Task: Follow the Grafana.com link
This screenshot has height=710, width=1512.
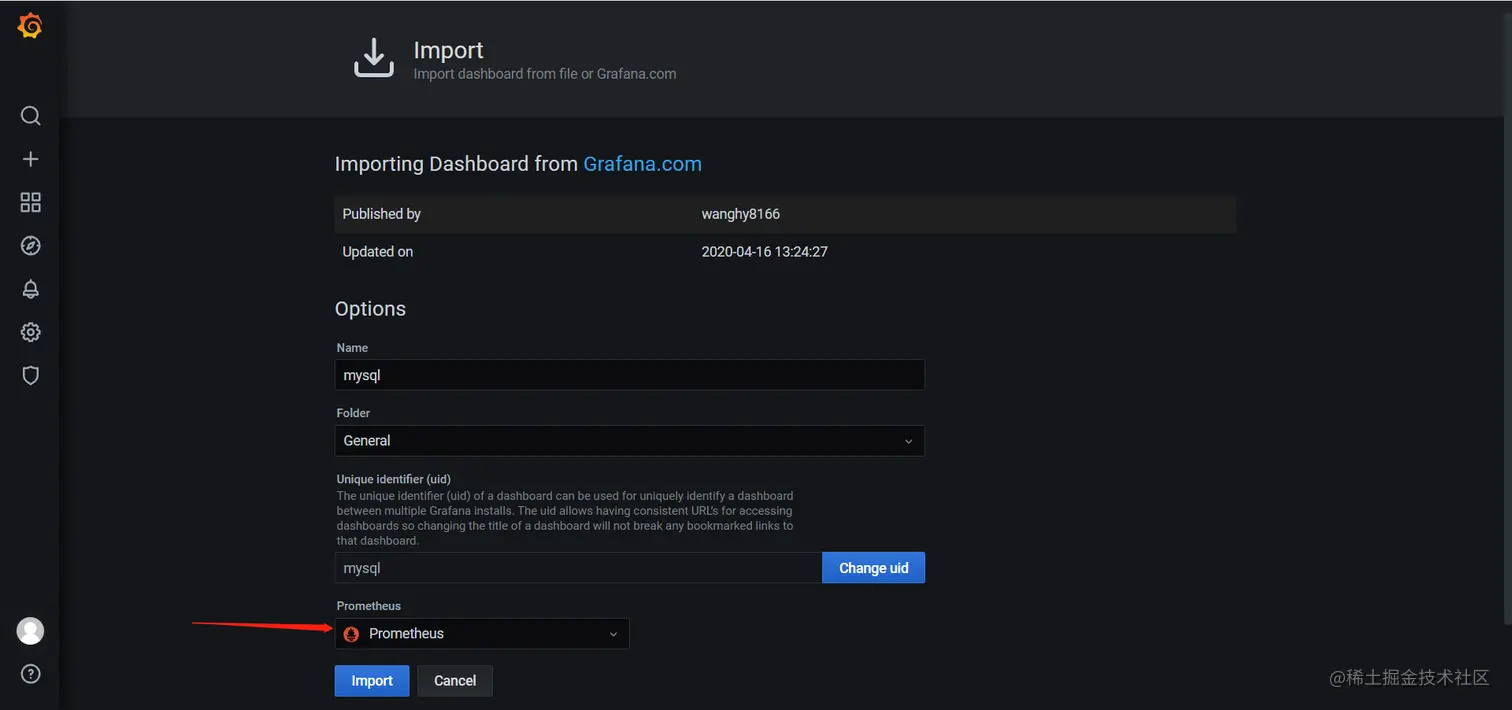Action: click(x=642, y=164)
